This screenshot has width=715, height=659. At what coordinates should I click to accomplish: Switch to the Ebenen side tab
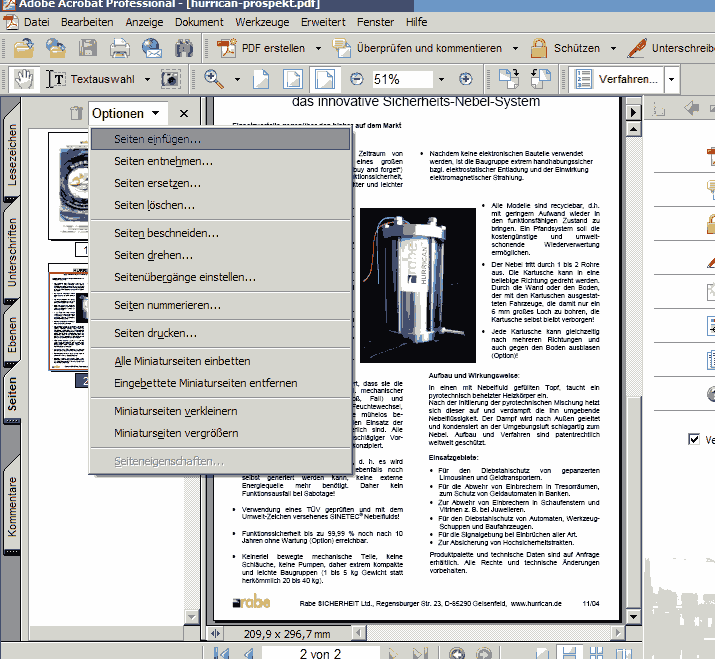[x=12, y=334]
